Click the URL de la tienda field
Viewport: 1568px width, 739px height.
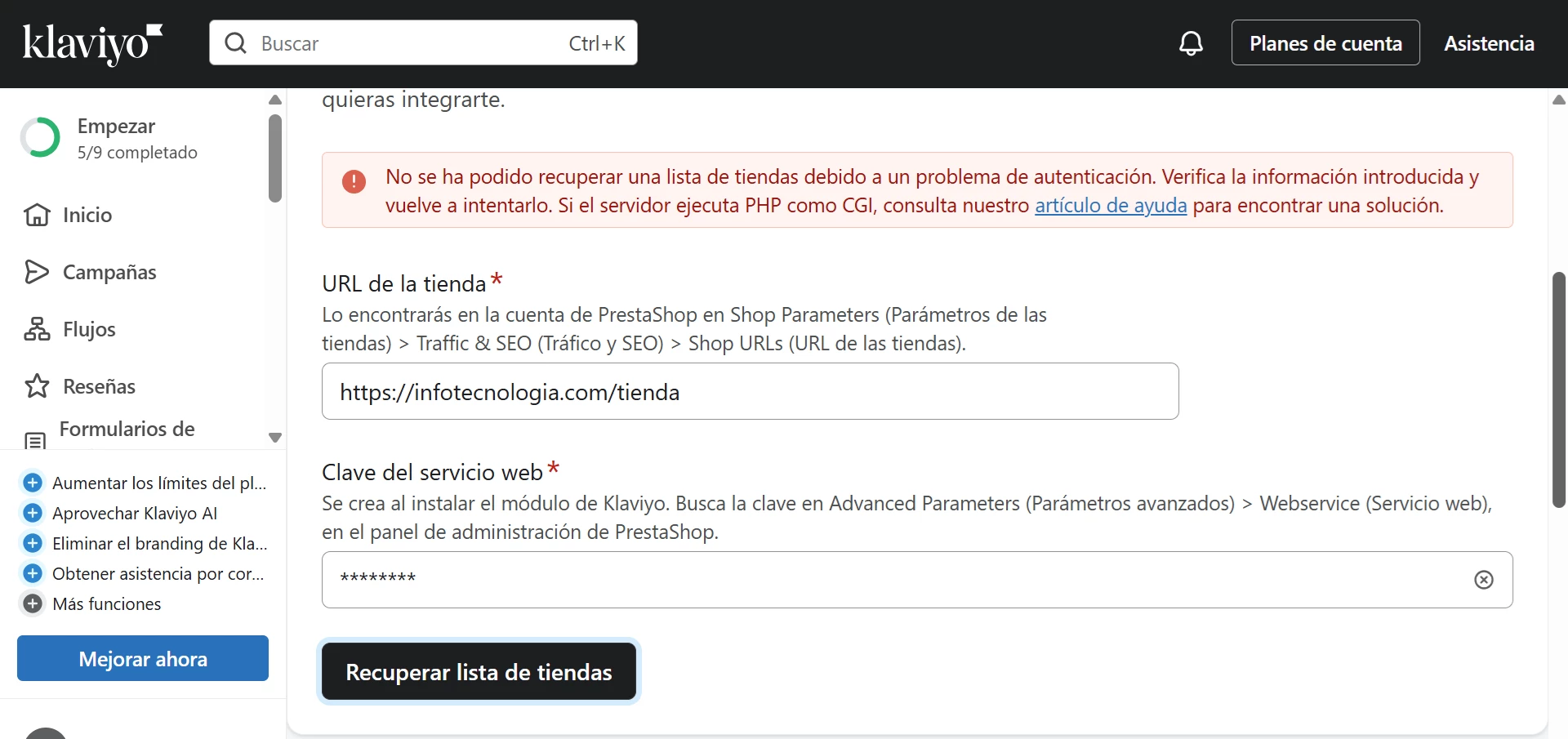[x=750, y=391]
